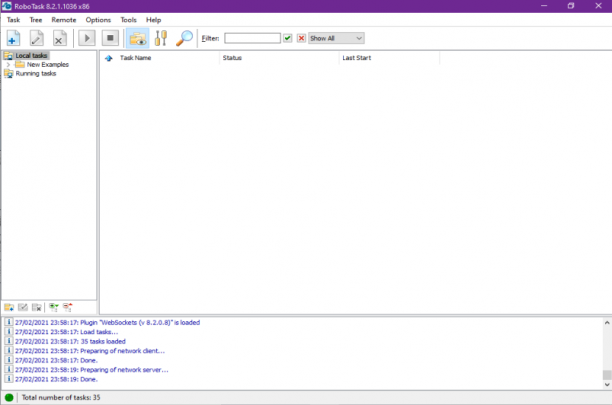Open the Tree menu
This screenshot has height=405, width=612.
click(x=36, y=20)
